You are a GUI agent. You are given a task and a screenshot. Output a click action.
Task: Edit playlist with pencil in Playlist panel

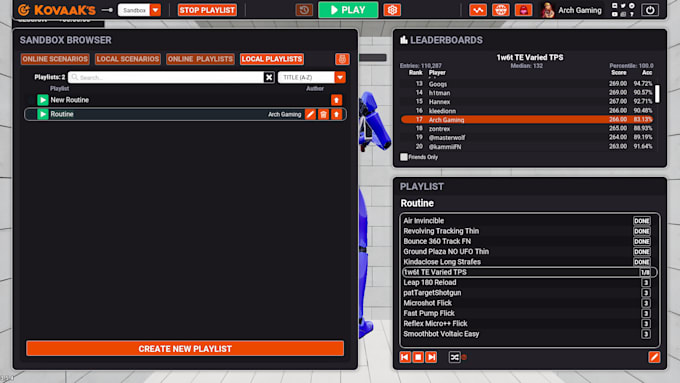click(x=654, y=357)
